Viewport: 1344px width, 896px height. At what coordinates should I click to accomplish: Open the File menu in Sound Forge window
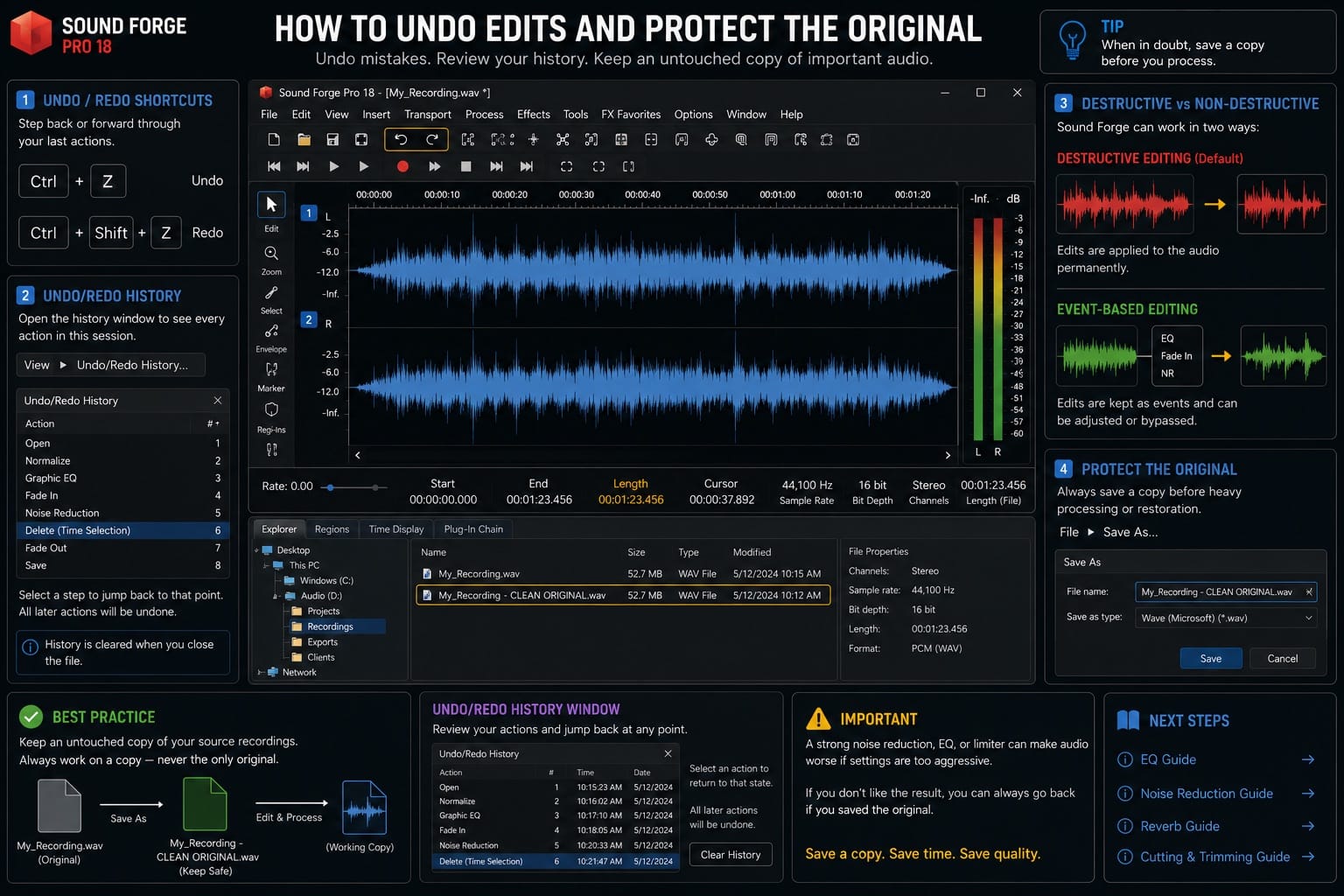269,115
